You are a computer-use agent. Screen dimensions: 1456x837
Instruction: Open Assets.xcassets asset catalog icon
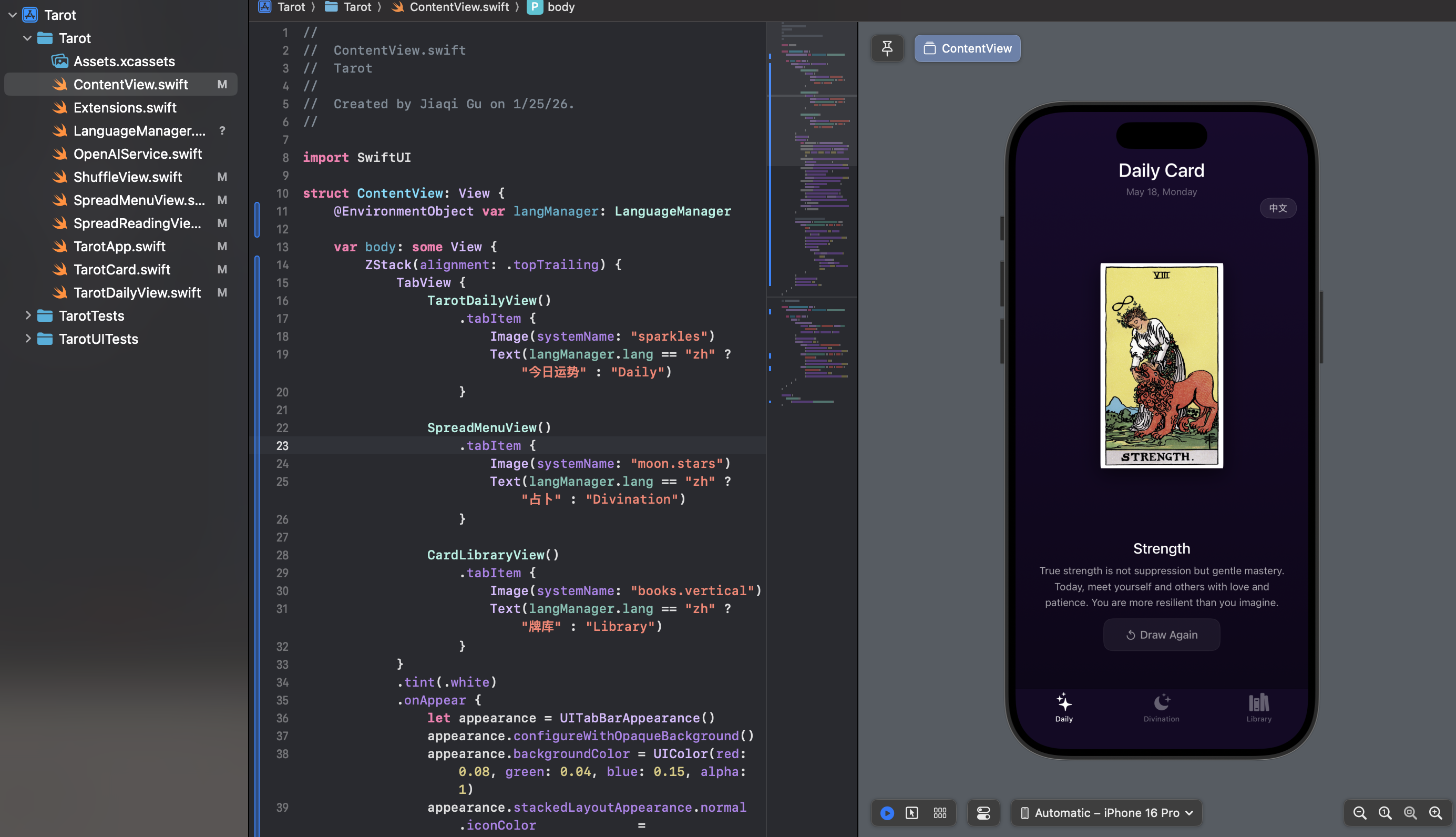[60, 61]
